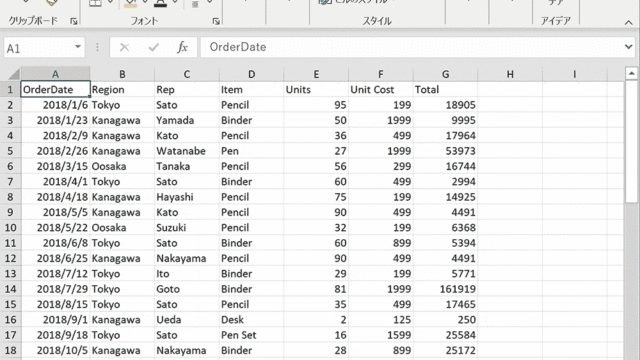640x360 pixels.
Task: Select column F header
Action: click(x=380, y=74)
